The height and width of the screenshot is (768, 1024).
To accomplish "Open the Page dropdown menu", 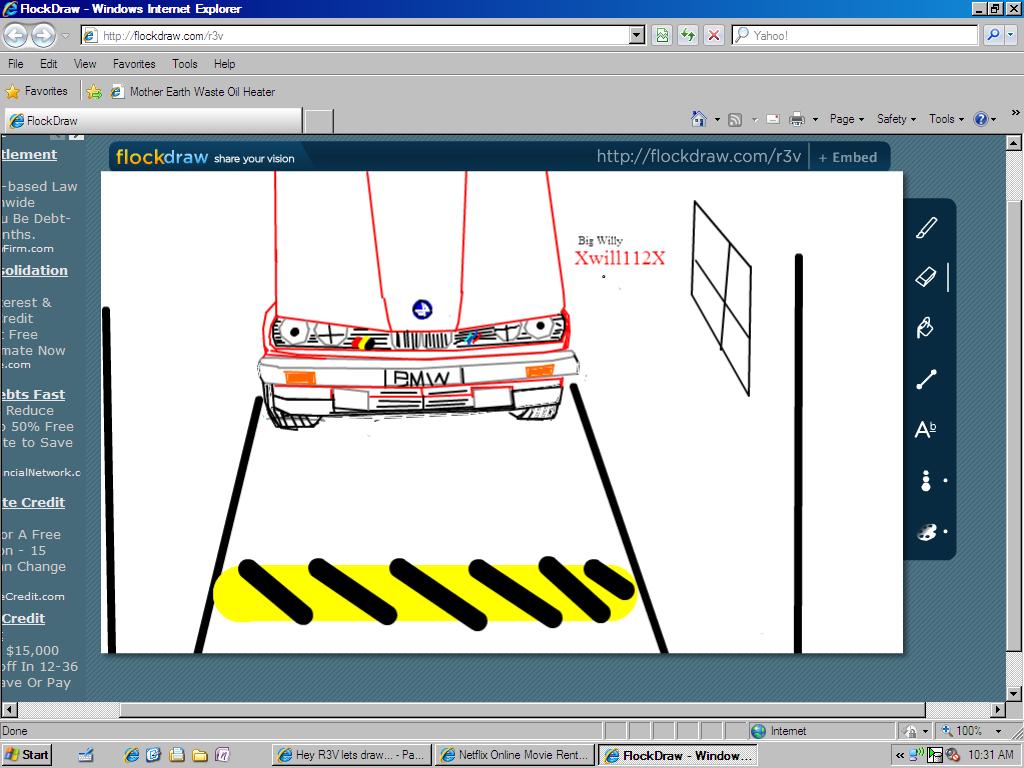I will coord(847,119).
